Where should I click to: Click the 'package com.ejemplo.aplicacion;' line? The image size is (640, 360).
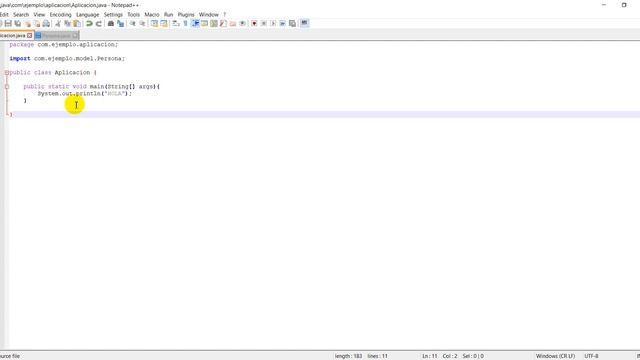pyautogui.click(x=64, y=44)
